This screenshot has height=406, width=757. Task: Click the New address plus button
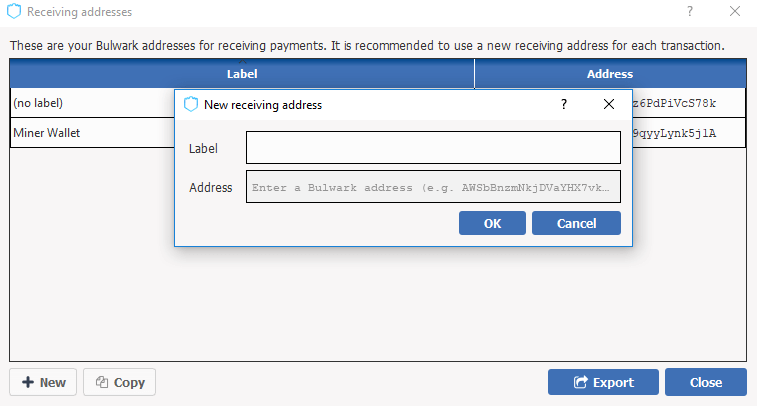coord(44,382)
